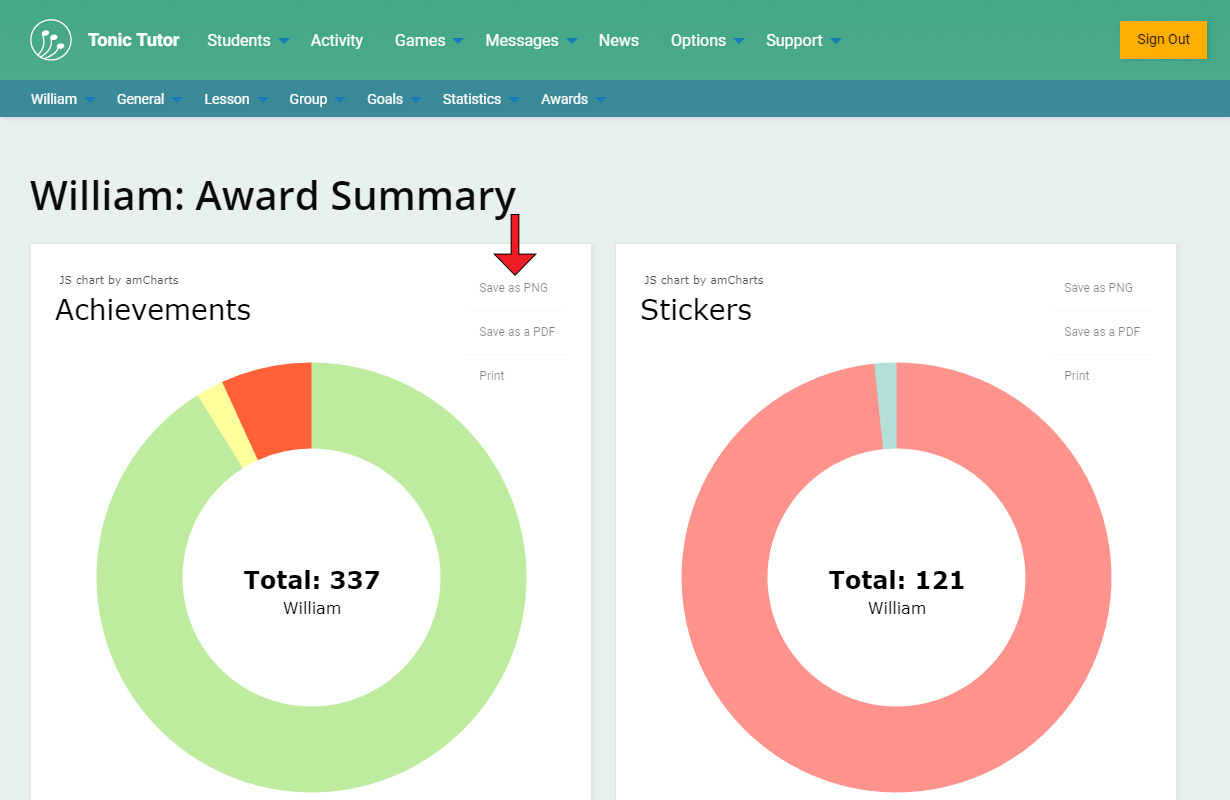Image resolution: width=1230 pixels, height=800 pixels.
Task: Click the orange slice in Achievements chart
Action: point(274,405)
